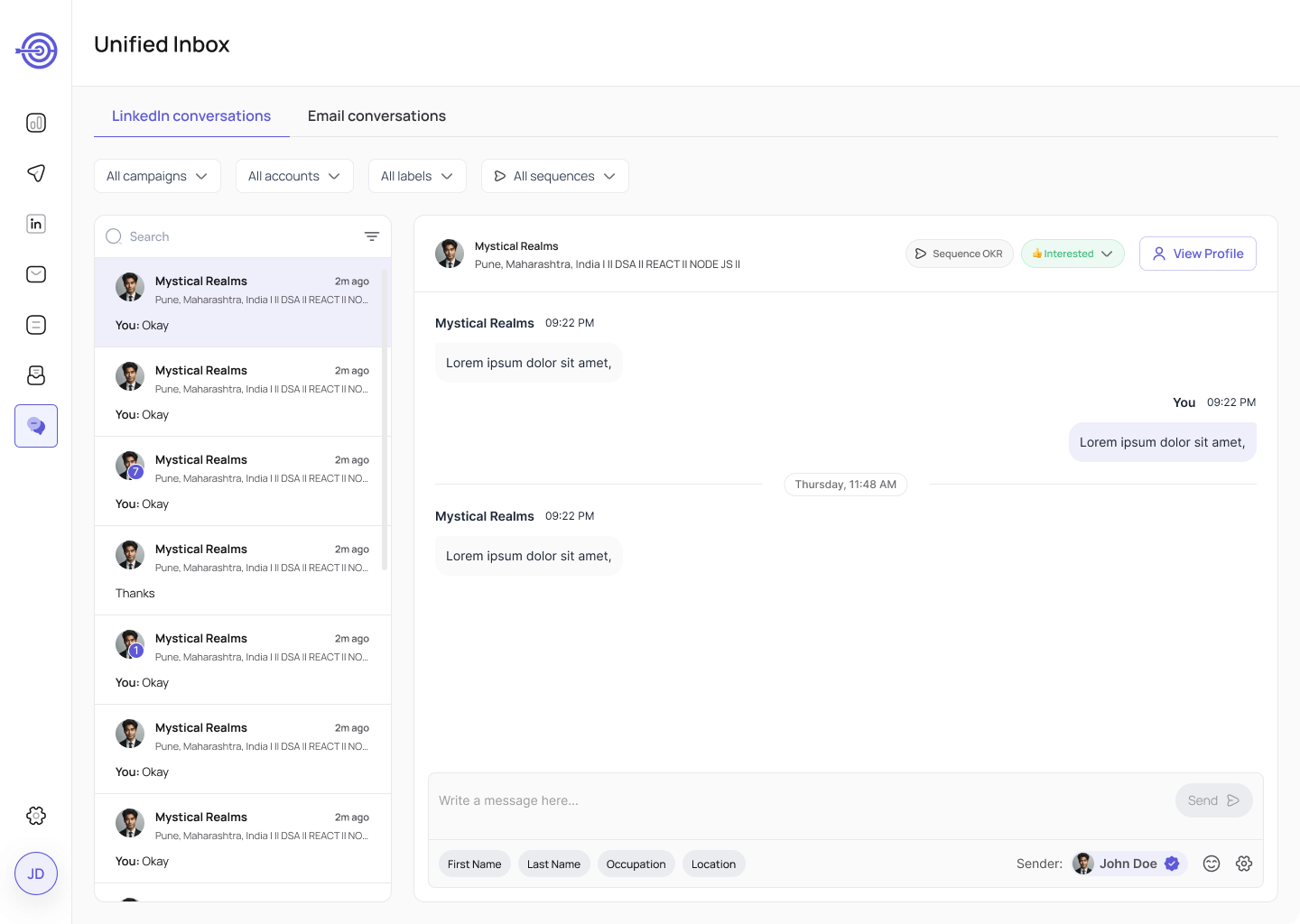Switch to Email conversations tab

click(376, 115)
